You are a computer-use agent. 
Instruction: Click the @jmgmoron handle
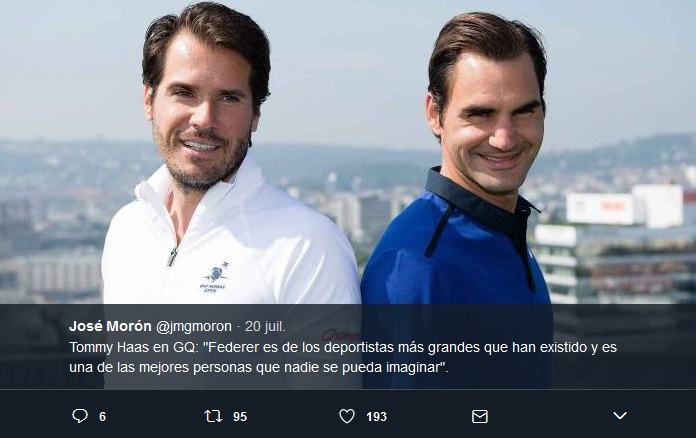click(194, 327)
